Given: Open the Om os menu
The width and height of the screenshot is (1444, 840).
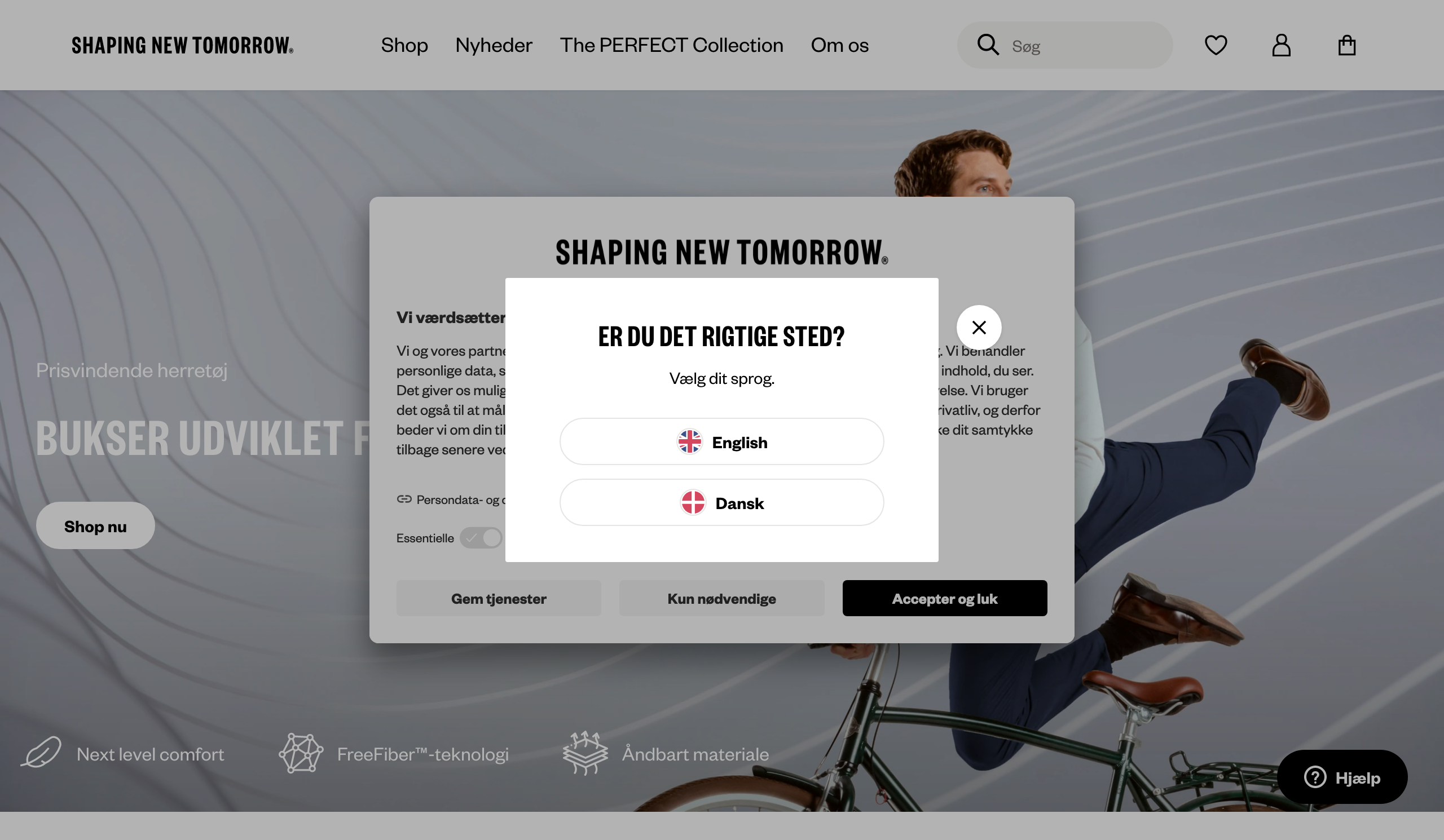Looking at the screenshot, I should coord(839,45).
